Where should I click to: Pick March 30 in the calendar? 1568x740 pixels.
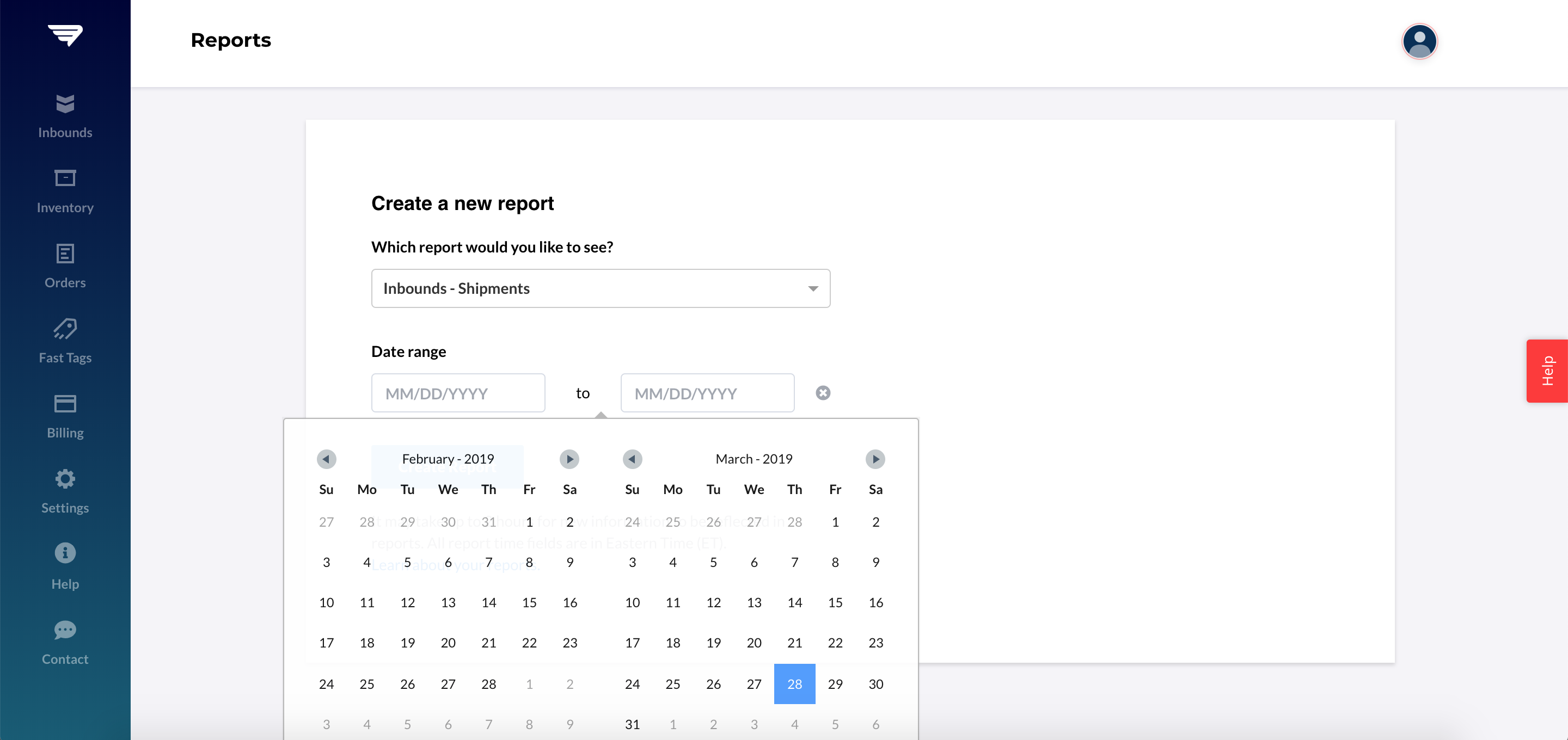pos(876,684)
